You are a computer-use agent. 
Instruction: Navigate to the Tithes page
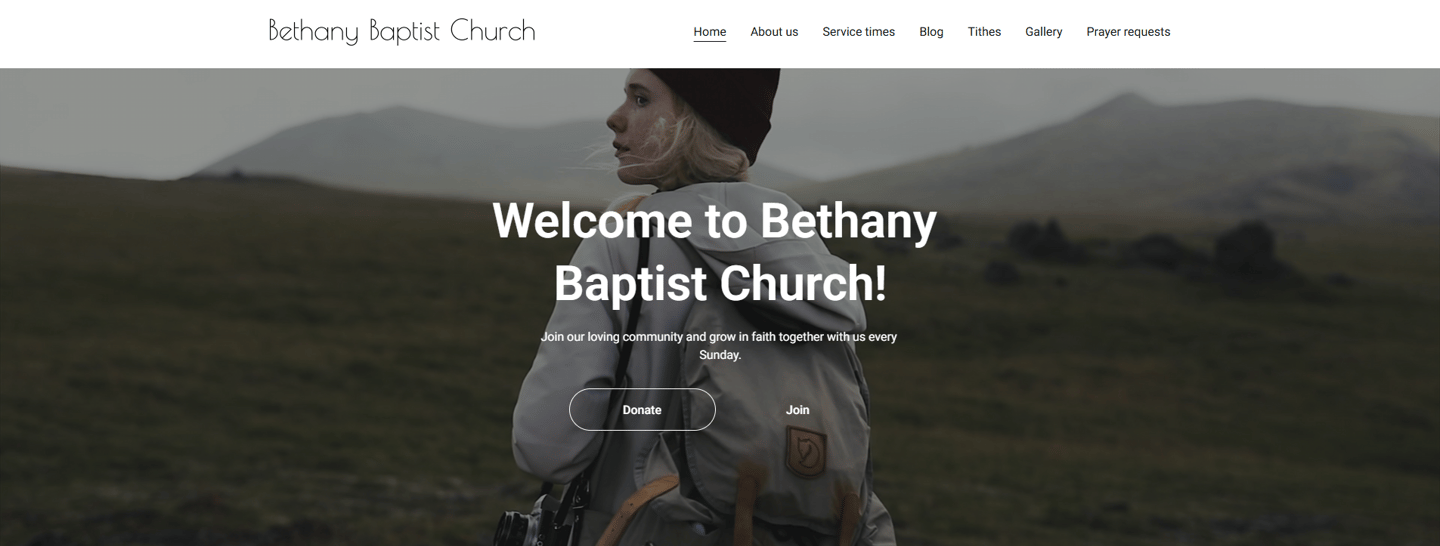[984, 32]
